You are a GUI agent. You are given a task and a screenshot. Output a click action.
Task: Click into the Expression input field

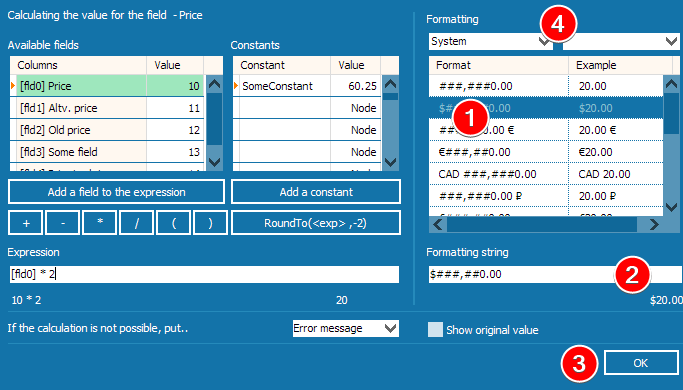point(204,275)
